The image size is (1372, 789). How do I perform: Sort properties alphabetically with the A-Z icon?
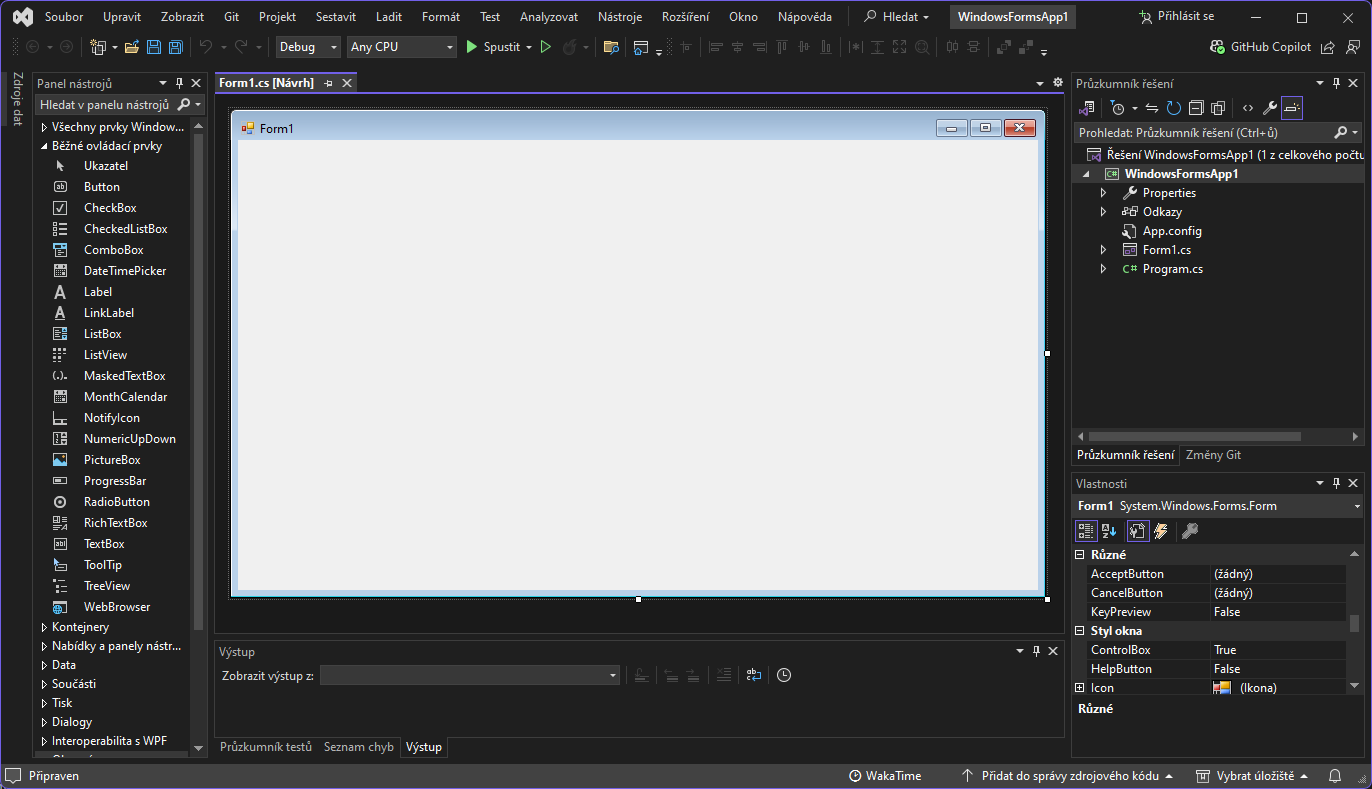[x=1109, y=531]
